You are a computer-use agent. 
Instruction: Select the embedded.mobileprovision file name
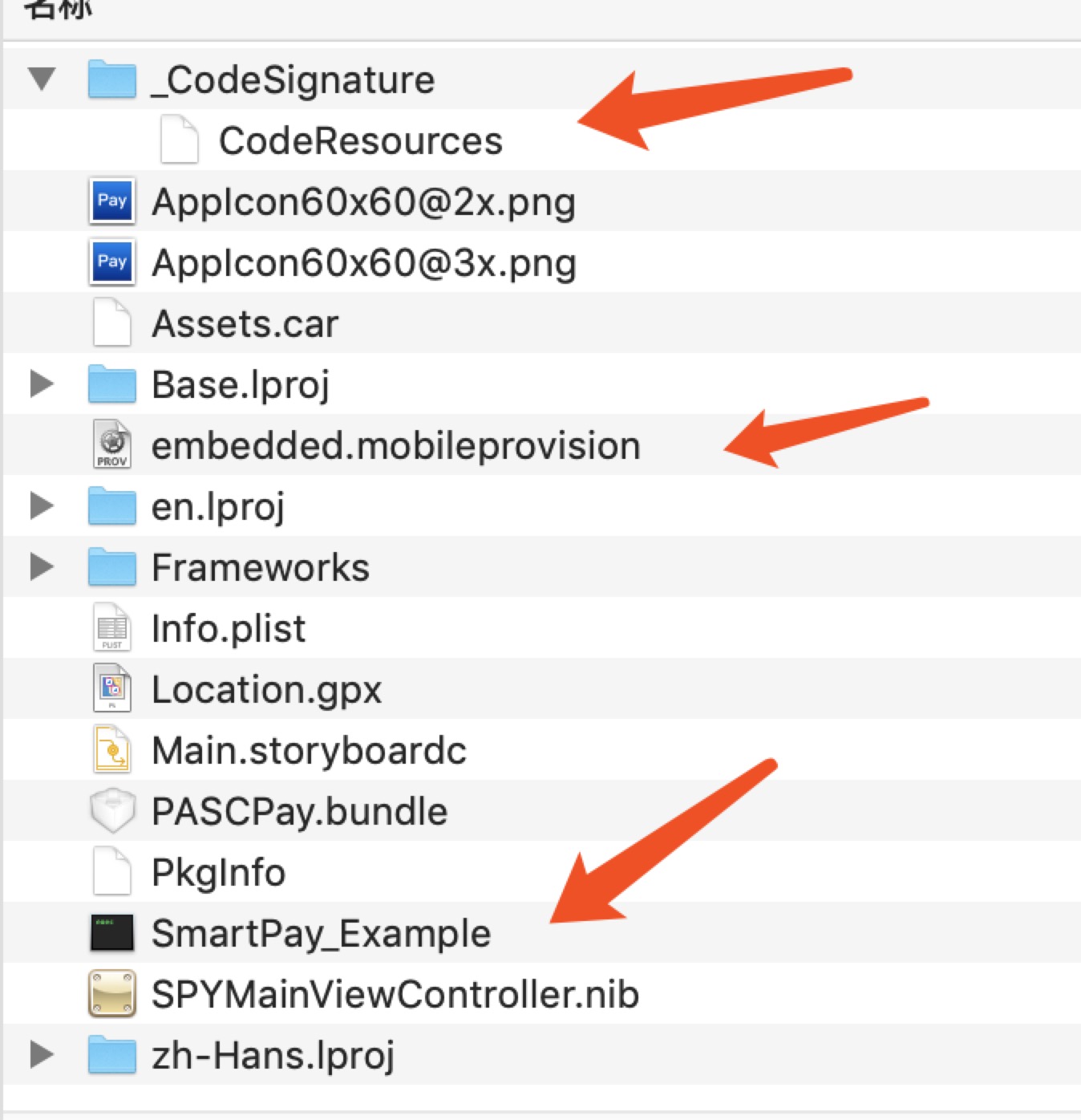pos(396,446)
